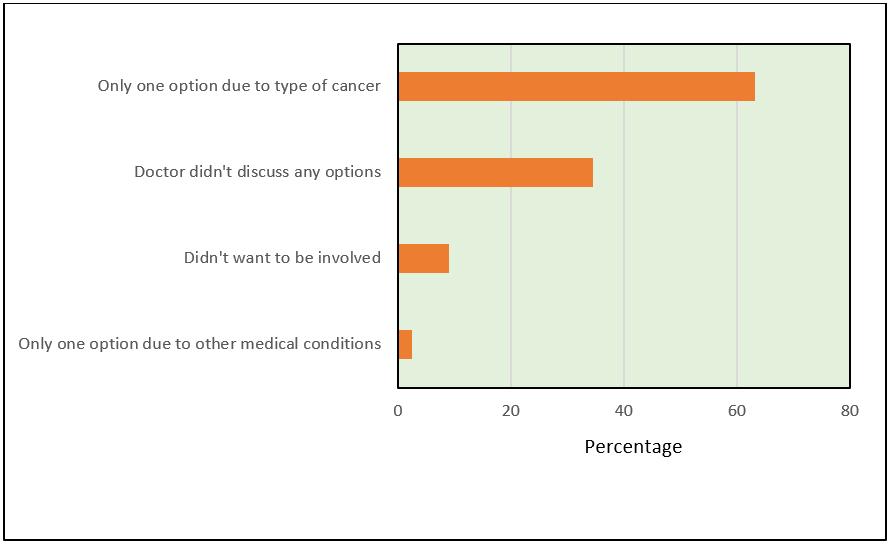Select the vertical gridline at 20
This screenshot has height=546, width=889.
(511, 300)
